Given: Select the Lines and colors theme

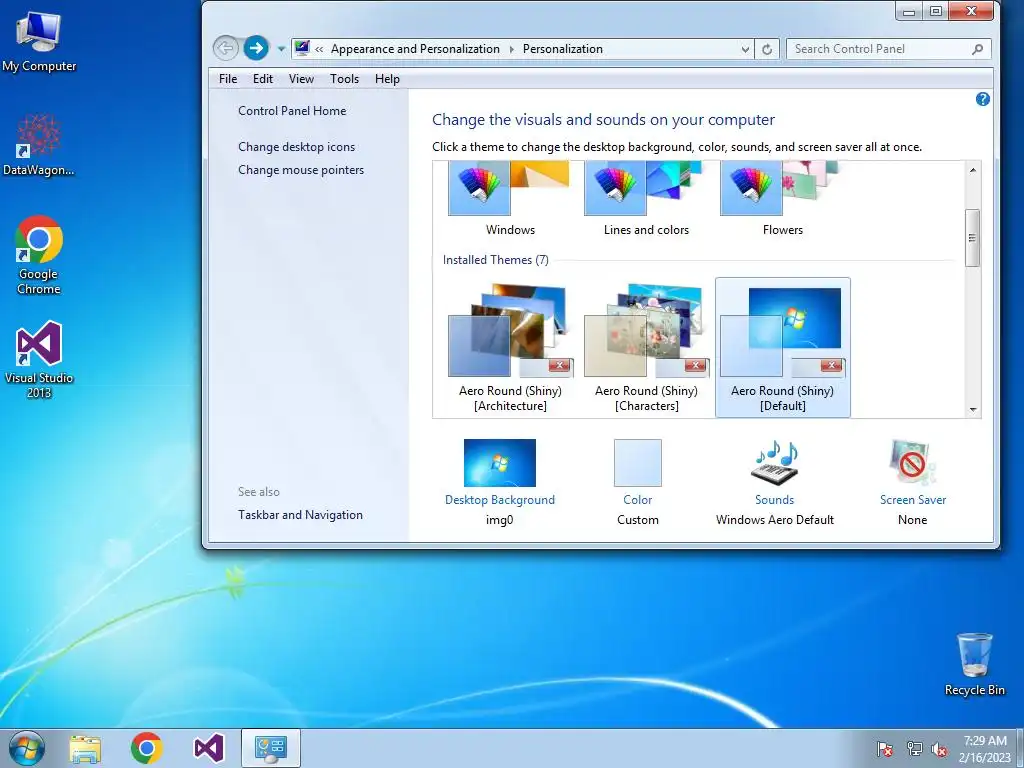Looking at the screenshot, I should [646, 199].
